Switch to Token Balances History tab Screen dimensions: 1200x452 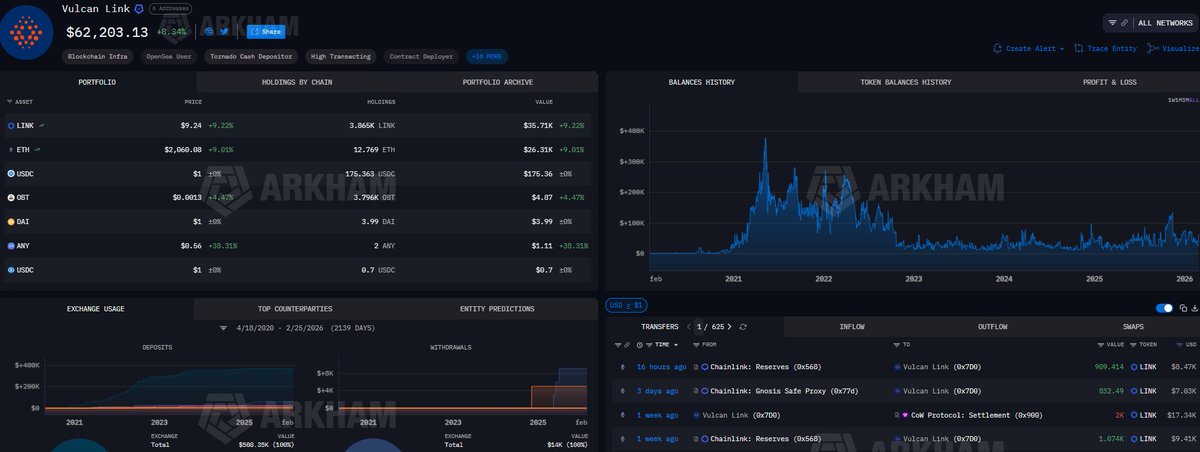click(906, 82)
